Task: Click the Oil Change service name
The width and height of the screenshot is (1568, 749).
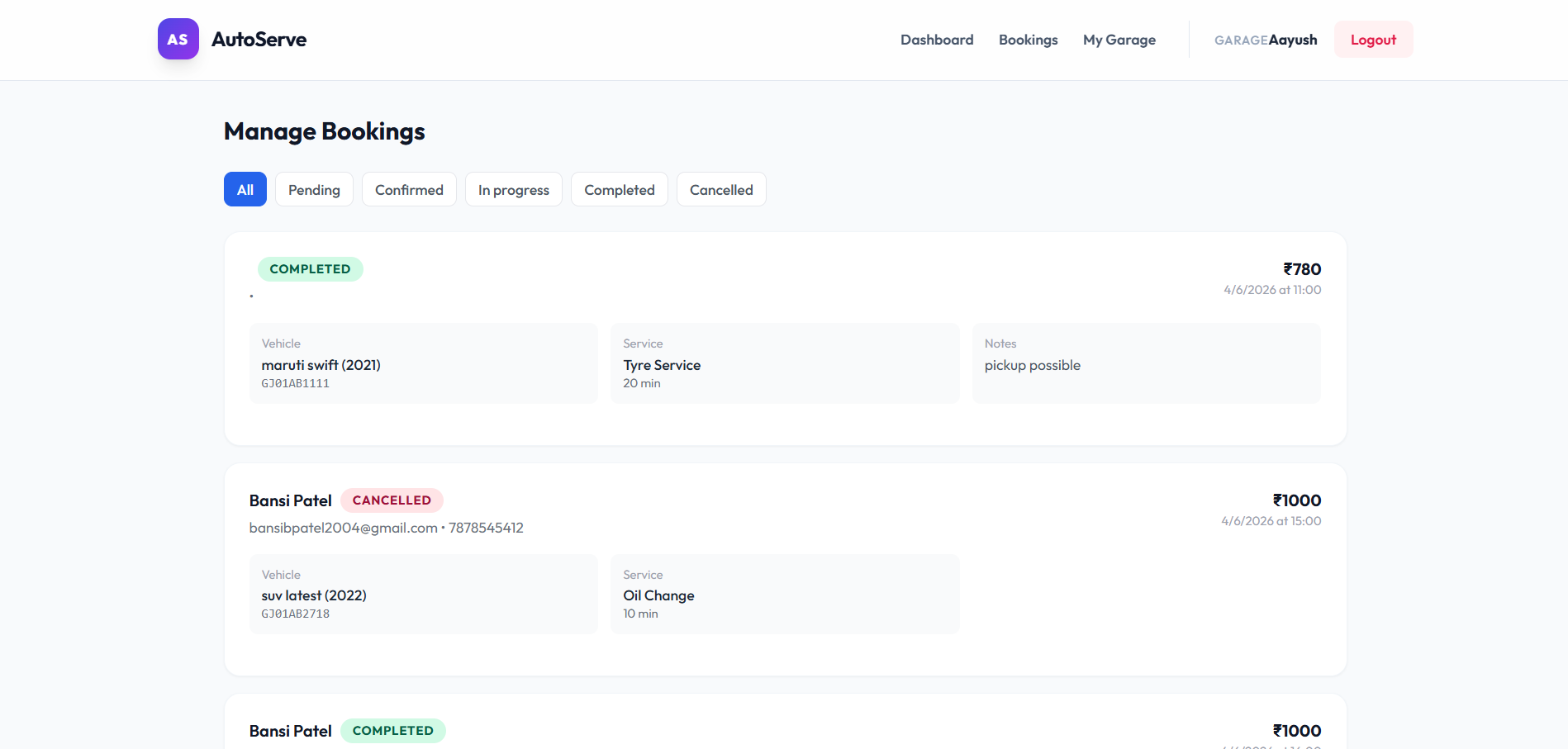Action: (x=658, y=595)
